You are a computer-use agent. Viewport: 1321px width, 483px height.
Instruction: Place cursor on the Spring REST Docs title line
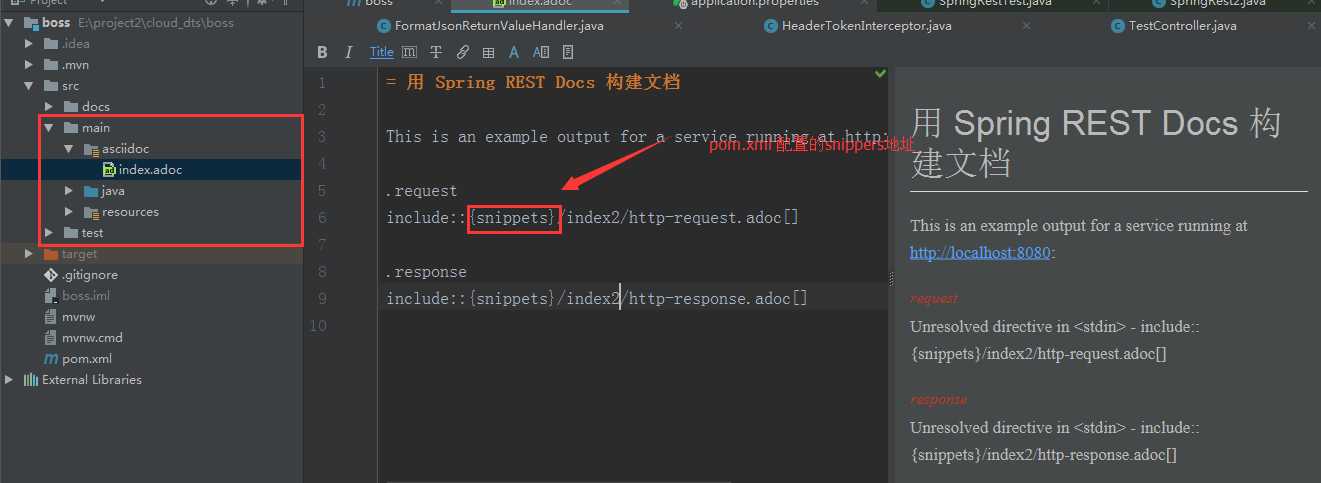533,83
